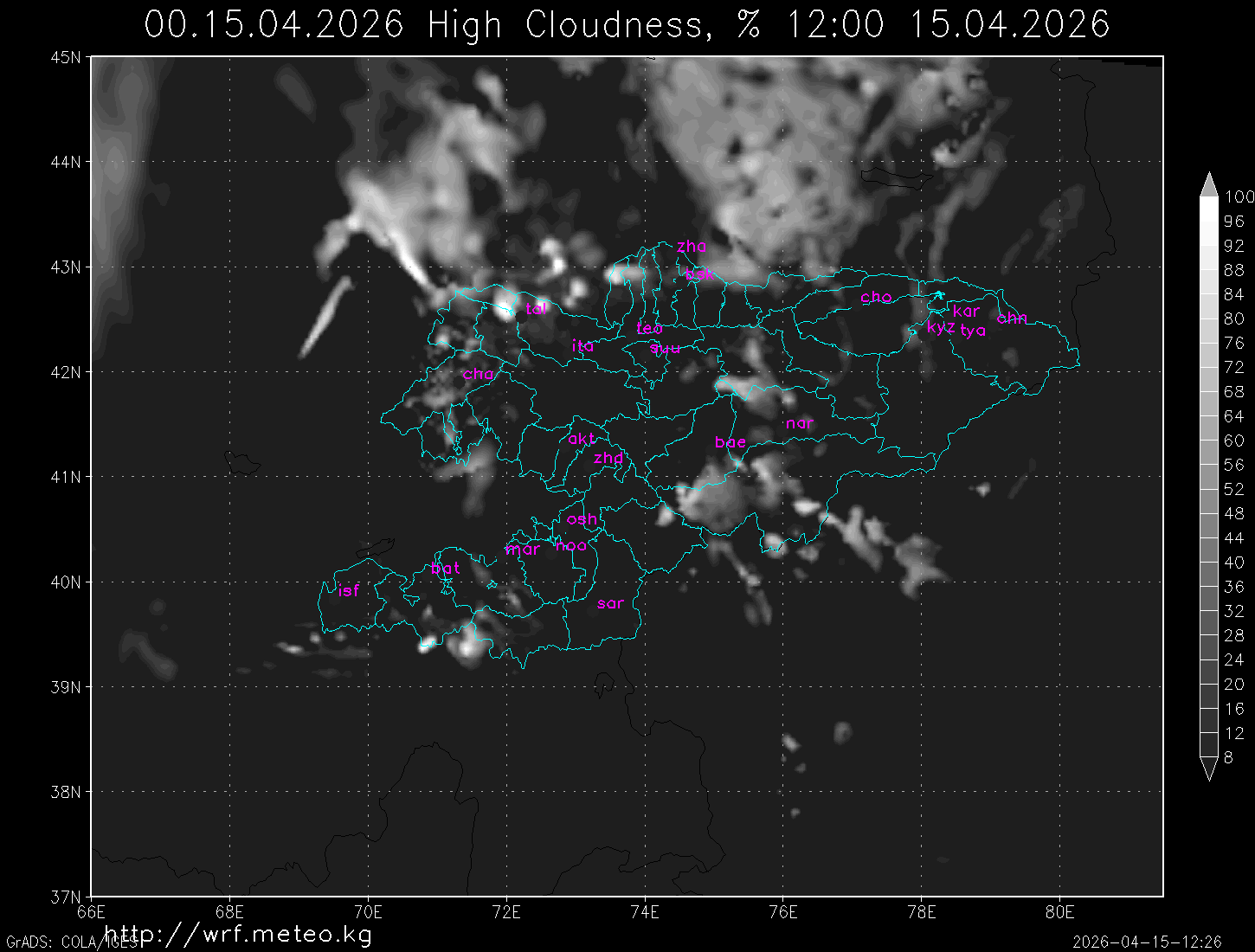Click the 74E longitude axis label

coord(645,912)
